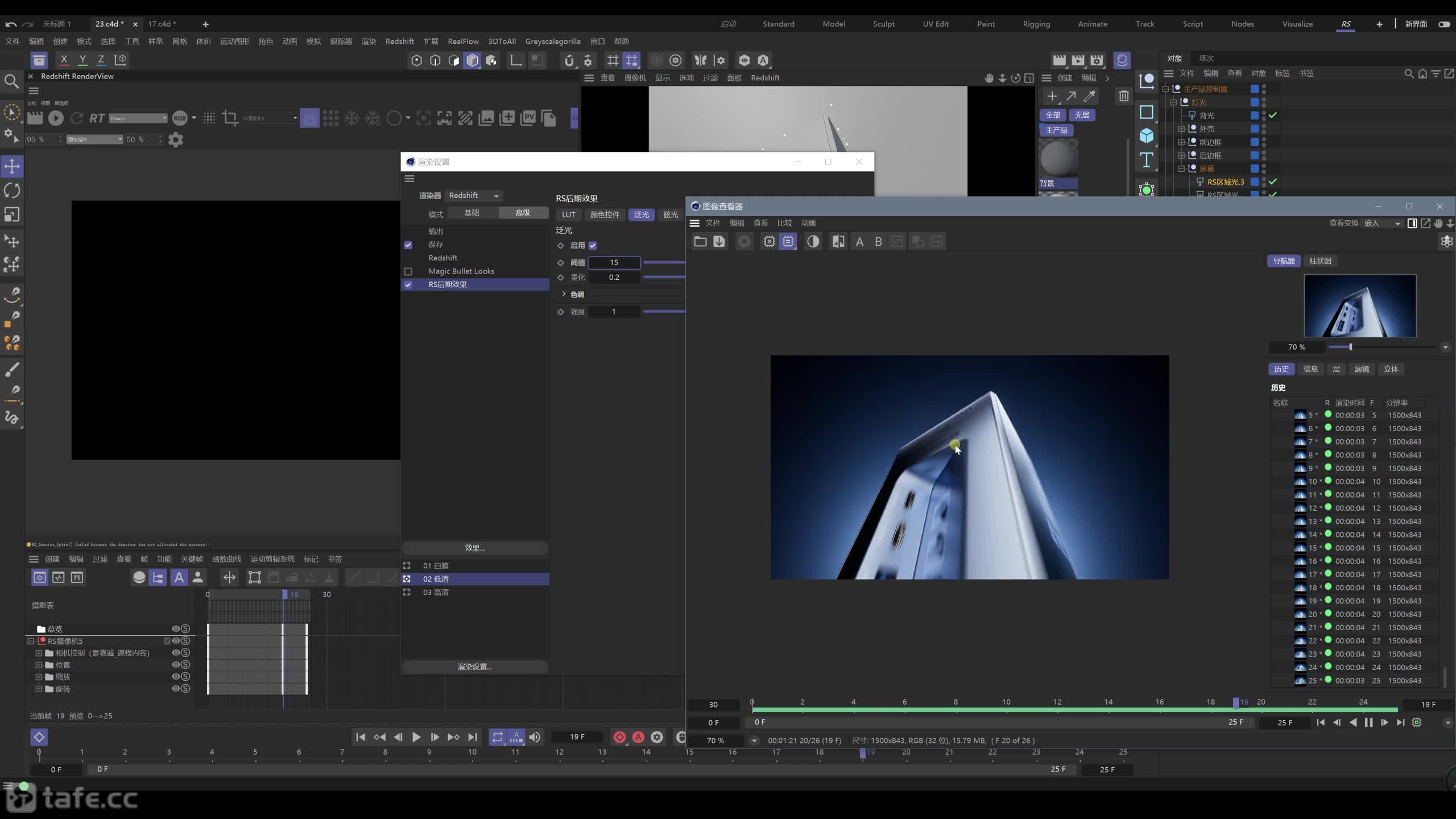Click navigator preview thumbnail
Image resolution: width=1456 pixels, height=819 pixels.
(x=1360, y=306)
